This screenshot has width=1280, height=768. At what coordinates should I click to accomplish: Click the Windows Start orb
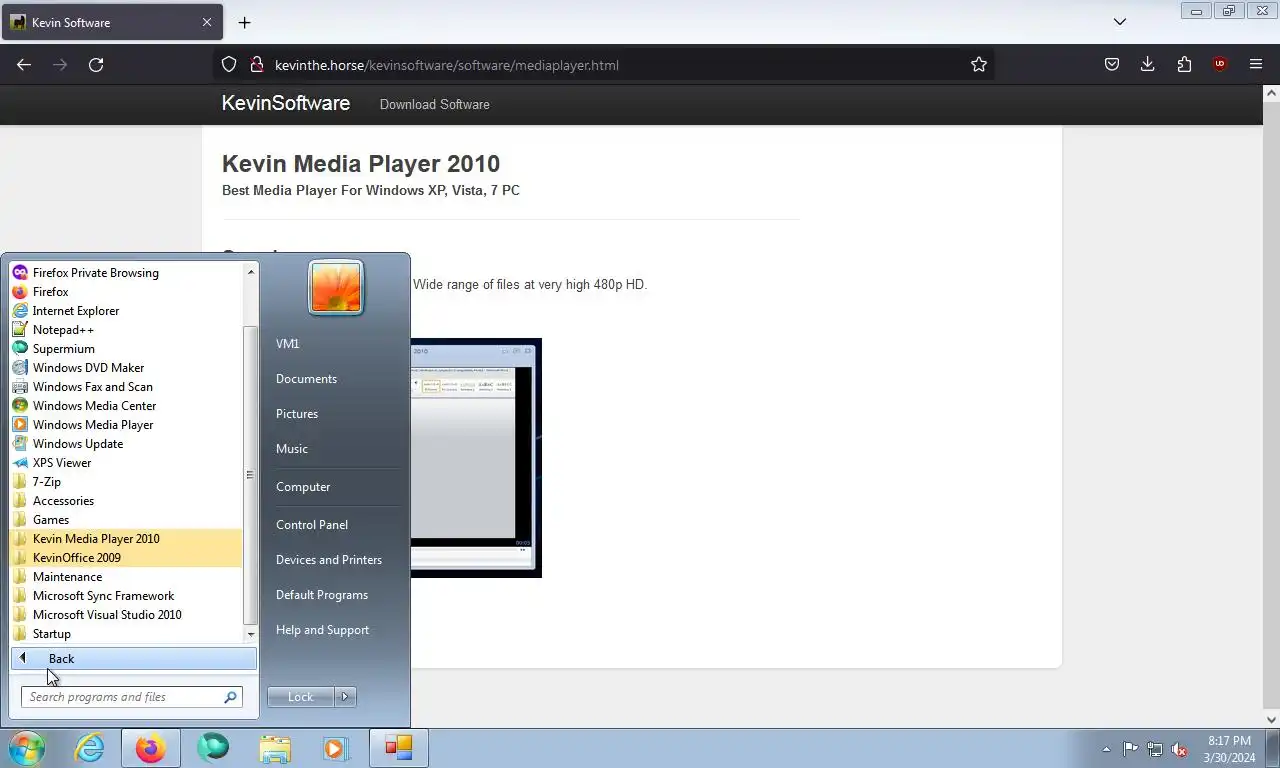click(x=27, y=748)
